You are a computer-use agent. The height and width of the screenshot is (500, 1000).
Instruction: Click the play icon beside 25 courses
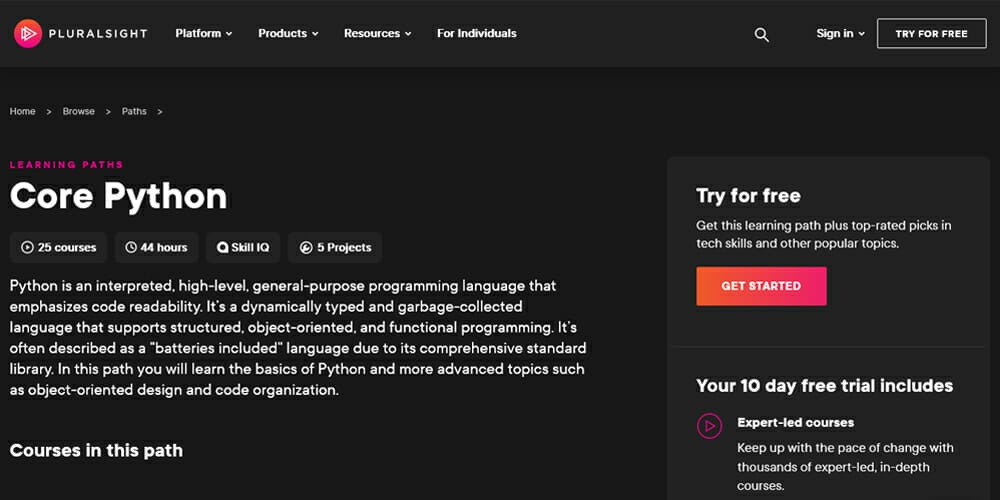coord(27,247)
